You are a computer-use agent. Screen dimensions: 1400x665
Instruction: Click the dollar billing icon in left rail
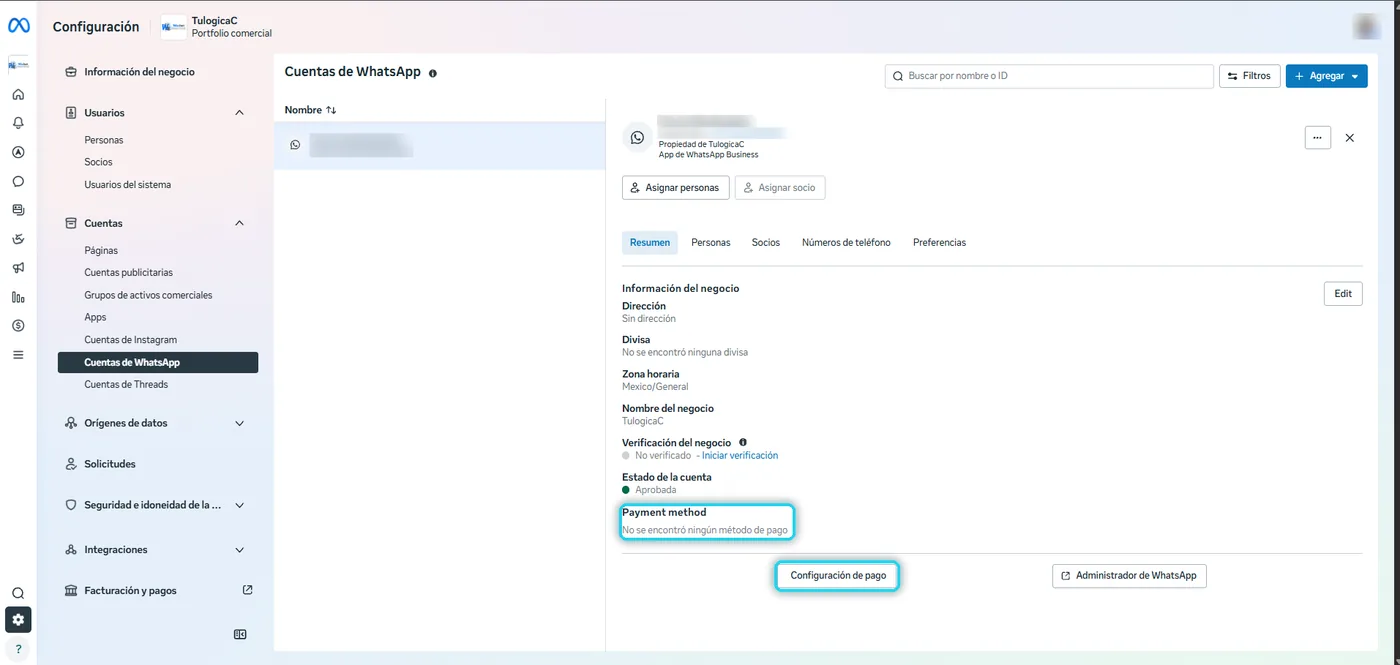[x=18, y=325]
